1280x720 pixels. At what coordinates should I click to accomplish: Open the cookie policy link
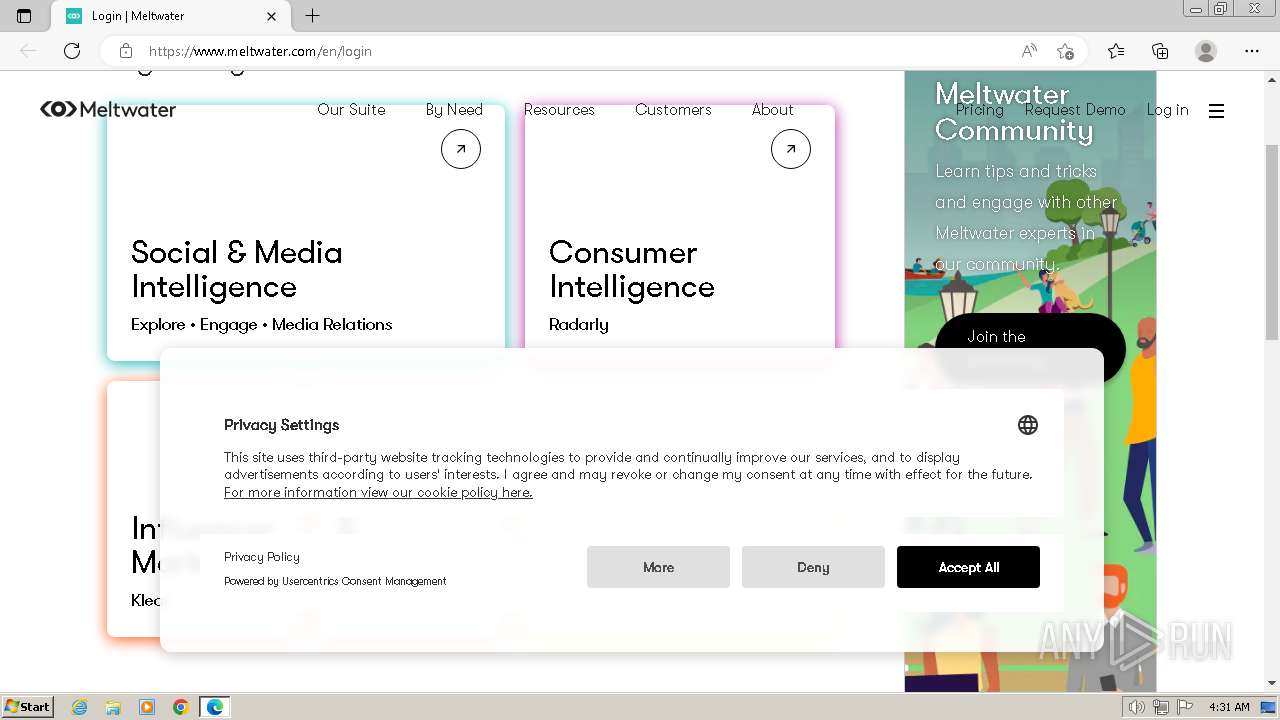378,492
